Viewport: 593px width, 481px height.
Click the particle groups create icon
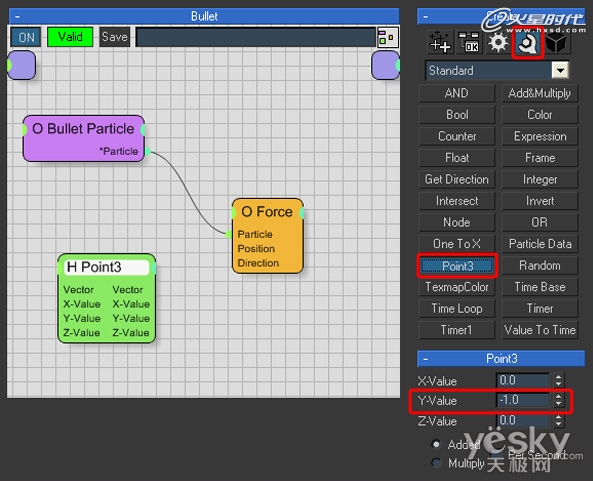click(440, 42)
